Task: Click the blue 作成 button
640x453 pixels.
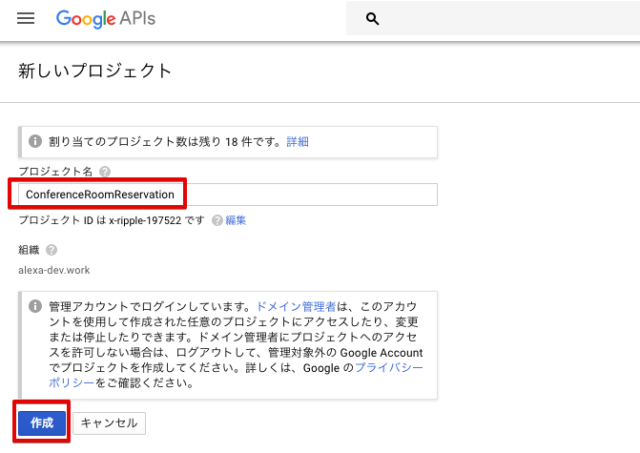Action: pyautogui.click(x=42, y=423)
